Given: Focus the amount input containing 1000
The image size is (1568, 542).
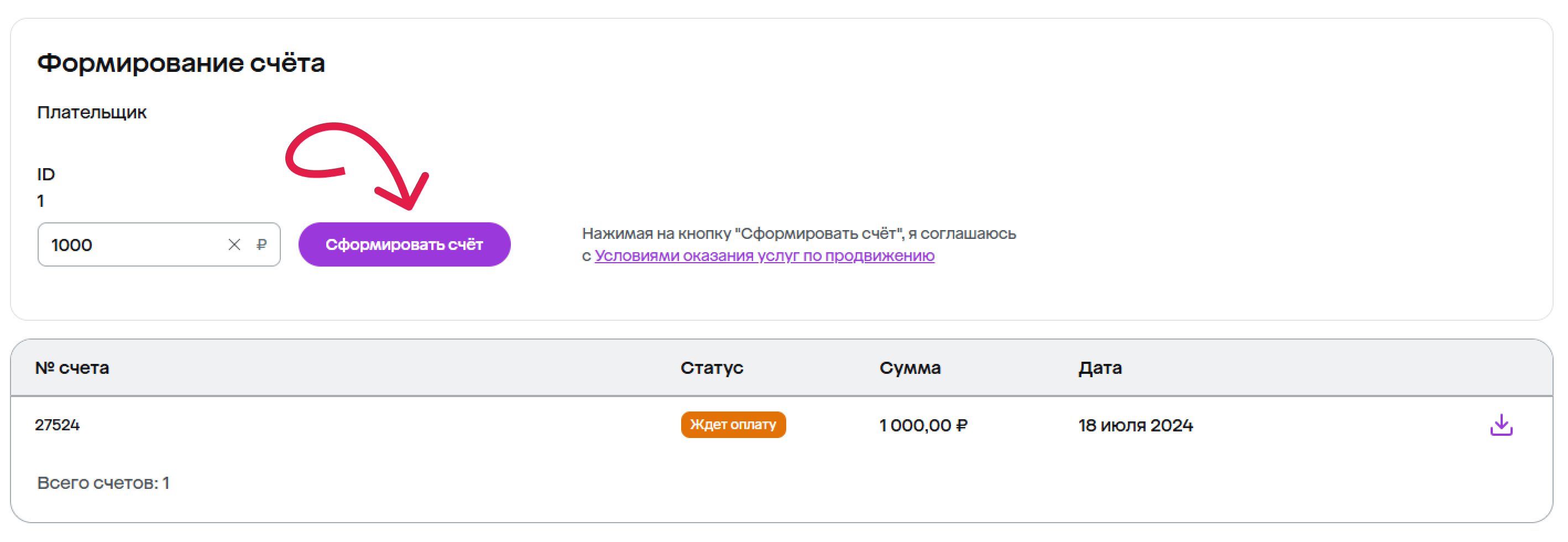Looking at the screenshot, I should pyautogui.click(x=159, y=245).
